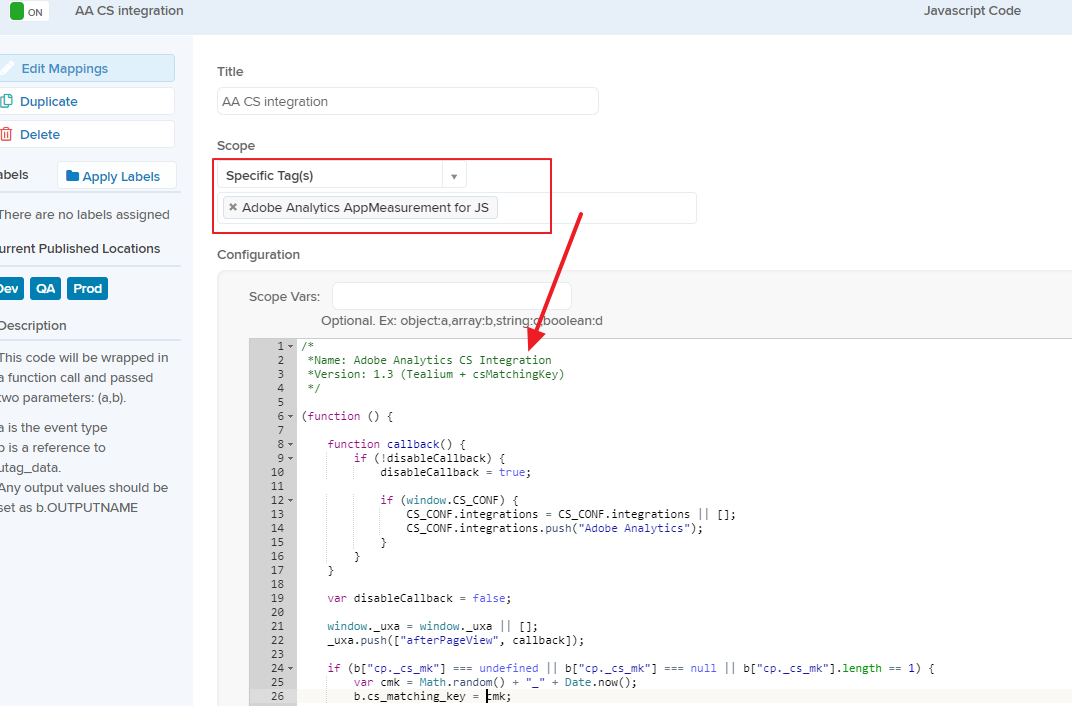Fold the callback function at line 8
Viewport: 1072px width, 706px height.
[290, 444]
